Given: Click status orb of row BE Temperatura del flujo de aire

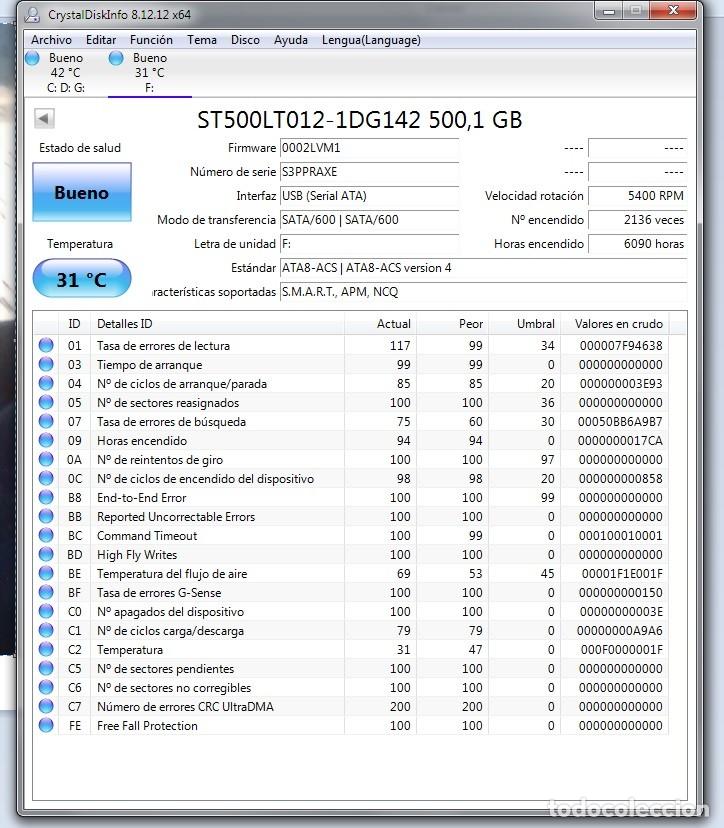Looking at the screenshot, I should pos(46,573).
